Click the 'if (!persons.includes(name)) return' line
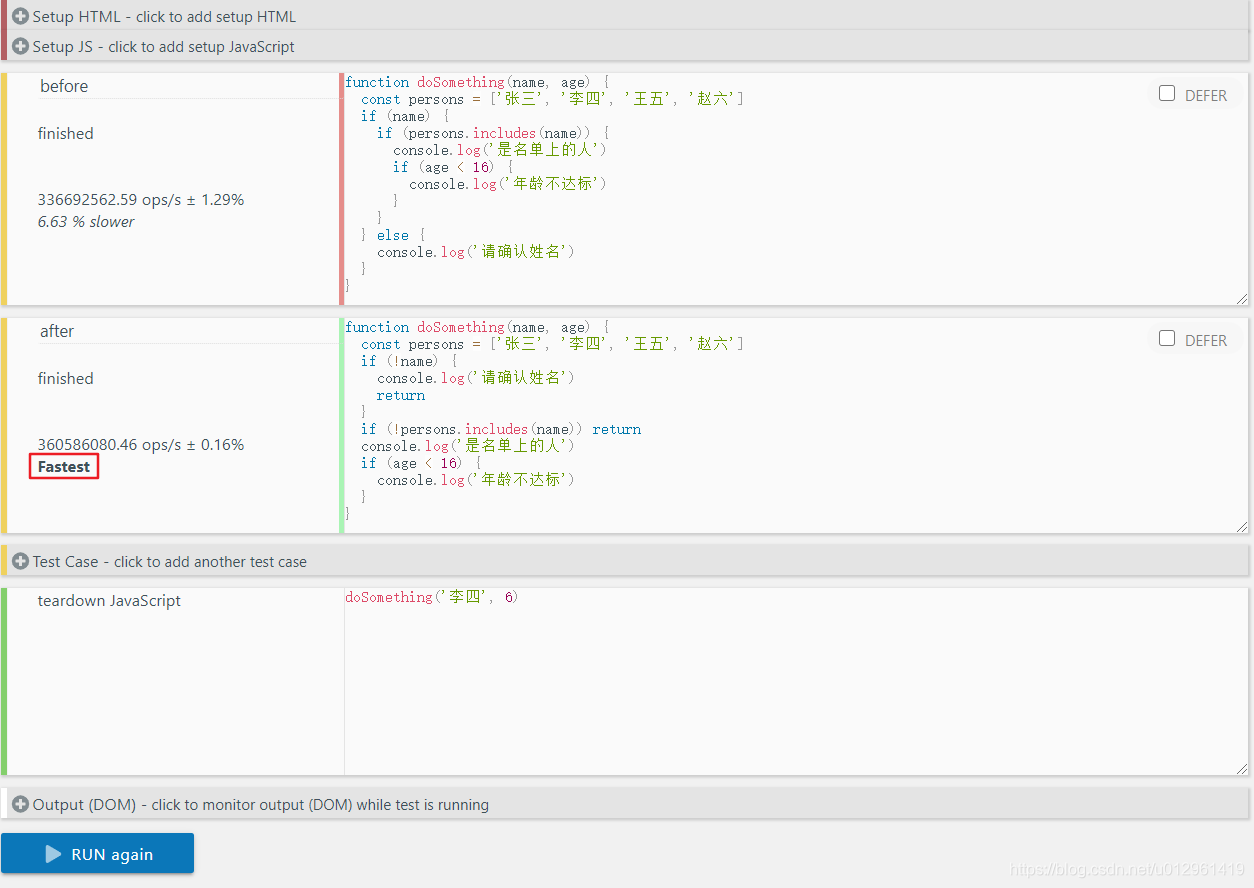Viewport: 1254px width, 888px height. pos(501,429)
